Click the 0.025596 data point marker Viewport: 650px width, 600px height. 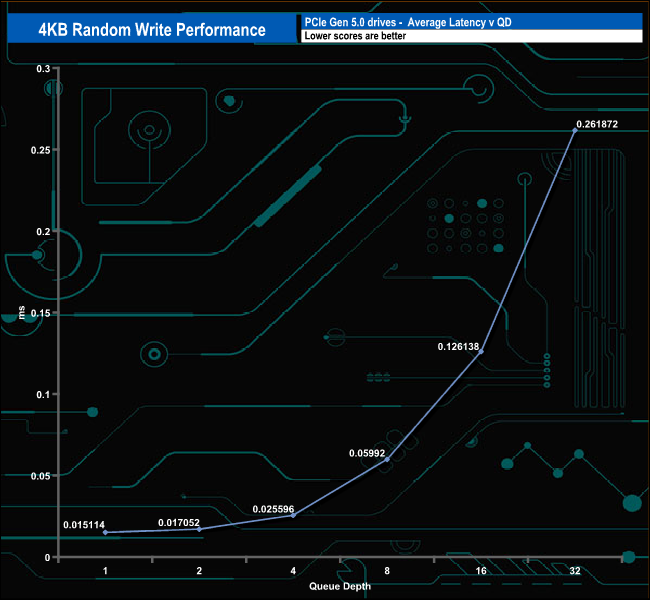[x=293, y=515]
